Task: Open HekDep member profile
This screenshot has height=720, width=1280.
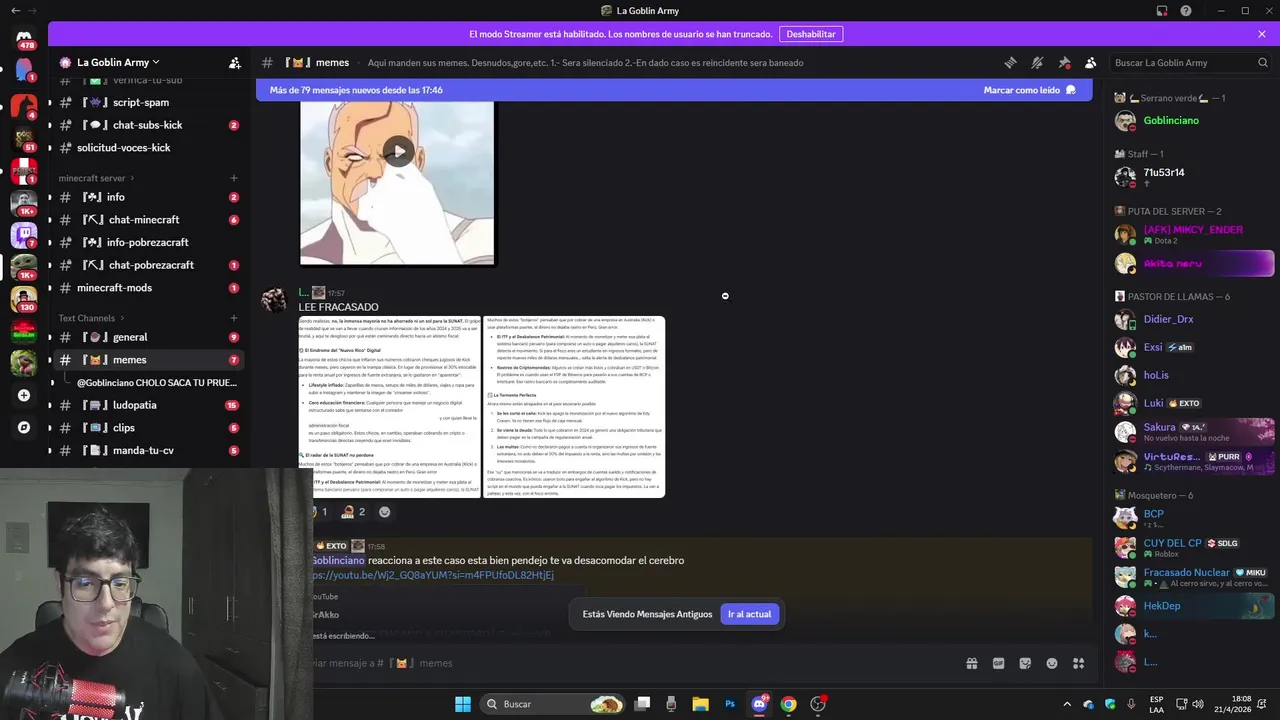Action: pos(1194,606)
